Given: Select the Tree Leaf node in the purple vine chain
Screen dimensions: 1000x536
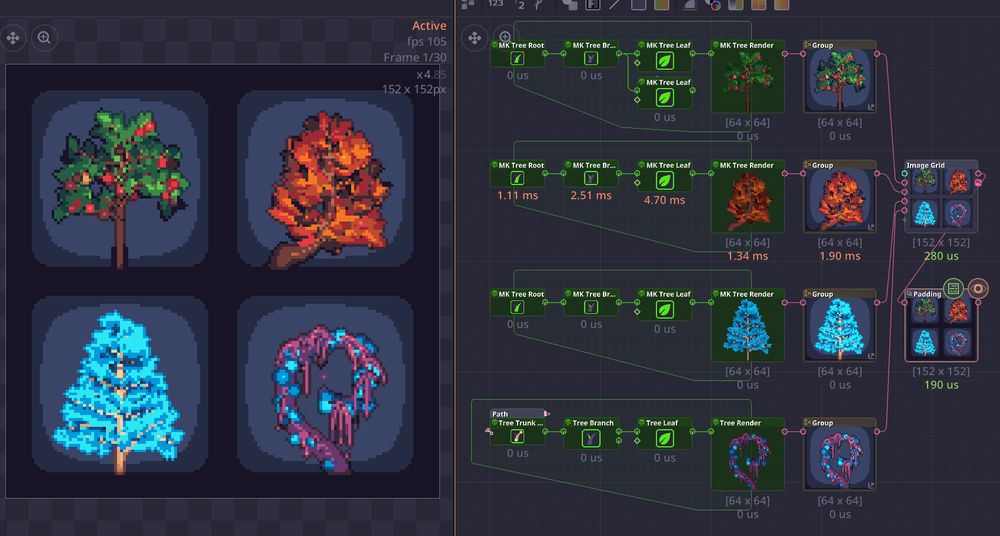Looking at the screenshot, I should tap(665, 434).
